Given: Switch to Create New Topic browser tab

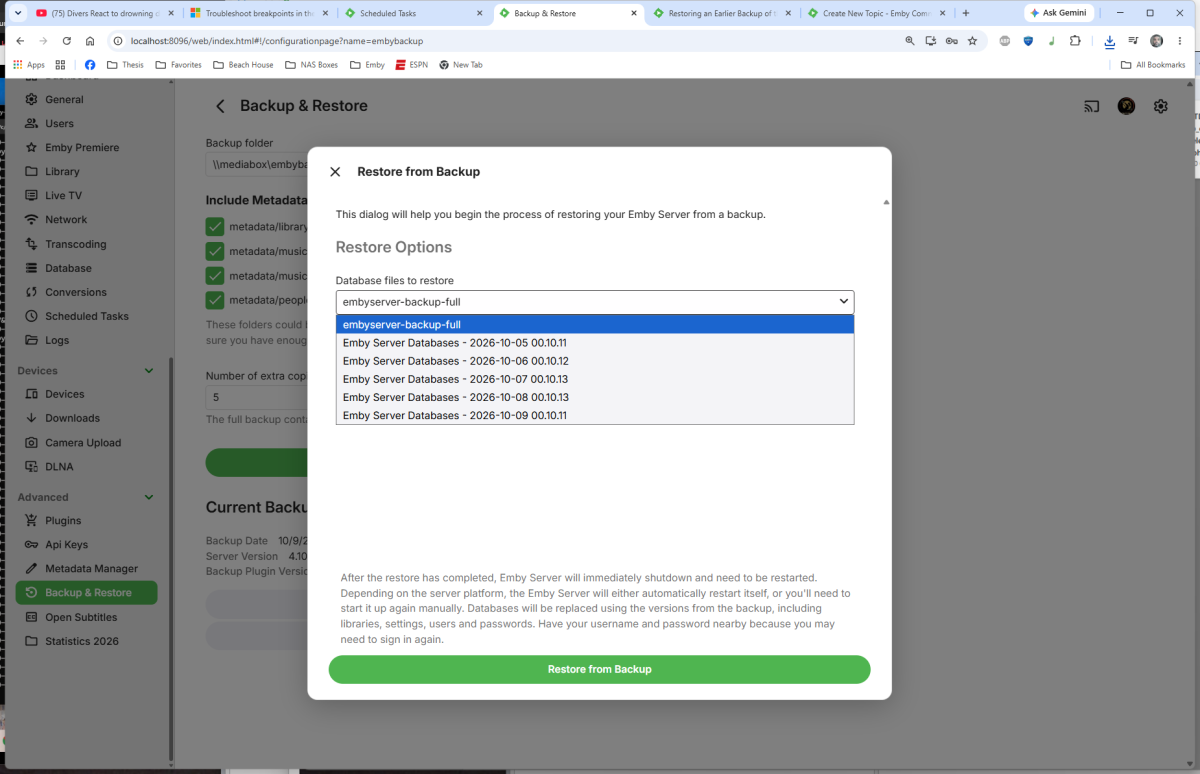Looking at the screenshot, I should [x=876, y=13].
